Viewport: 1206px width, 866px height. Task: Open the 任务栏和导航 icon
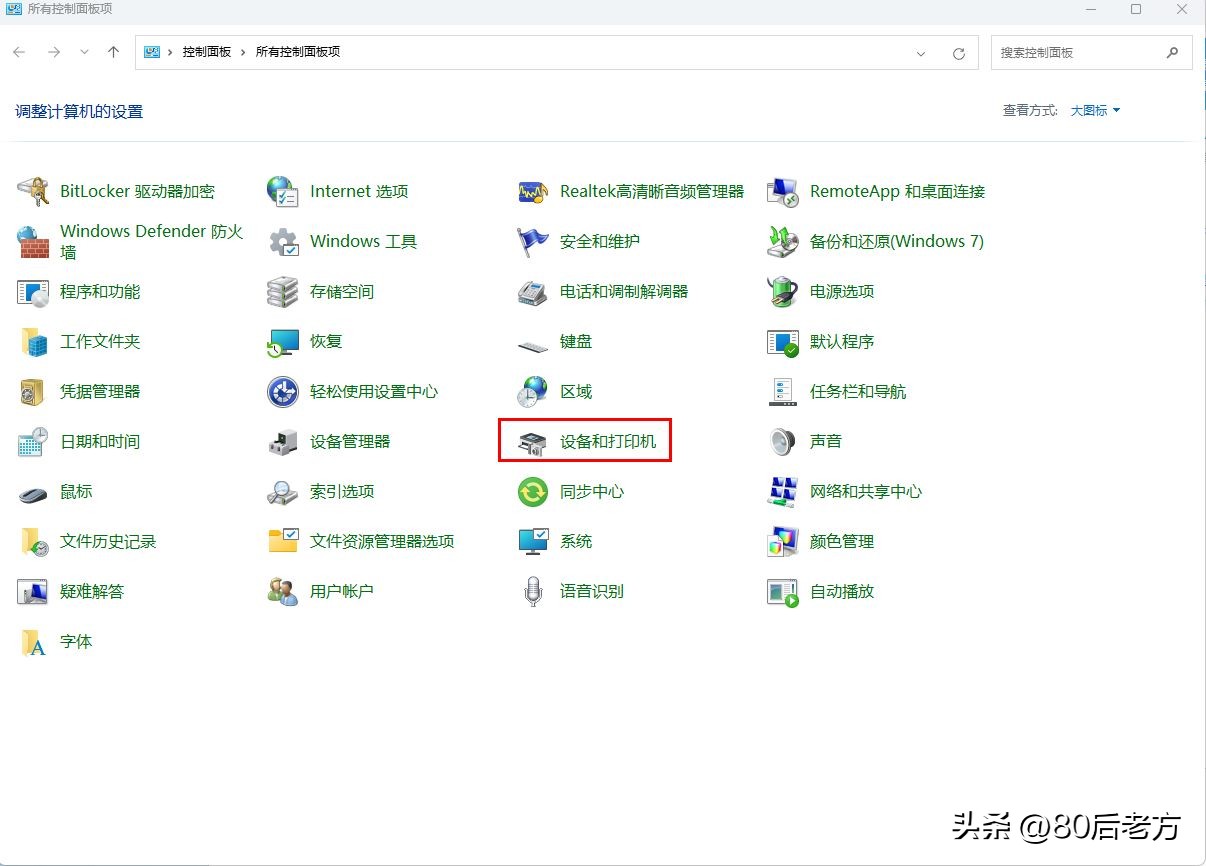(782, 391)
